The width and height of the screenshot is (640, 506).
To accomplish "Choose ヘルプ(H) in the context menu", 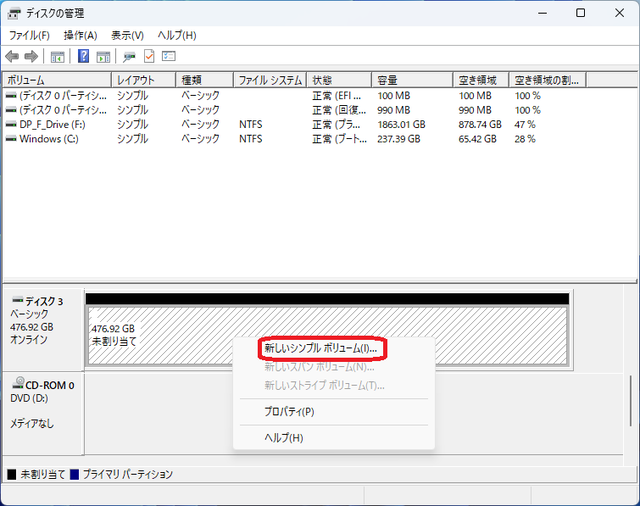I will click(x=284, y=438).
